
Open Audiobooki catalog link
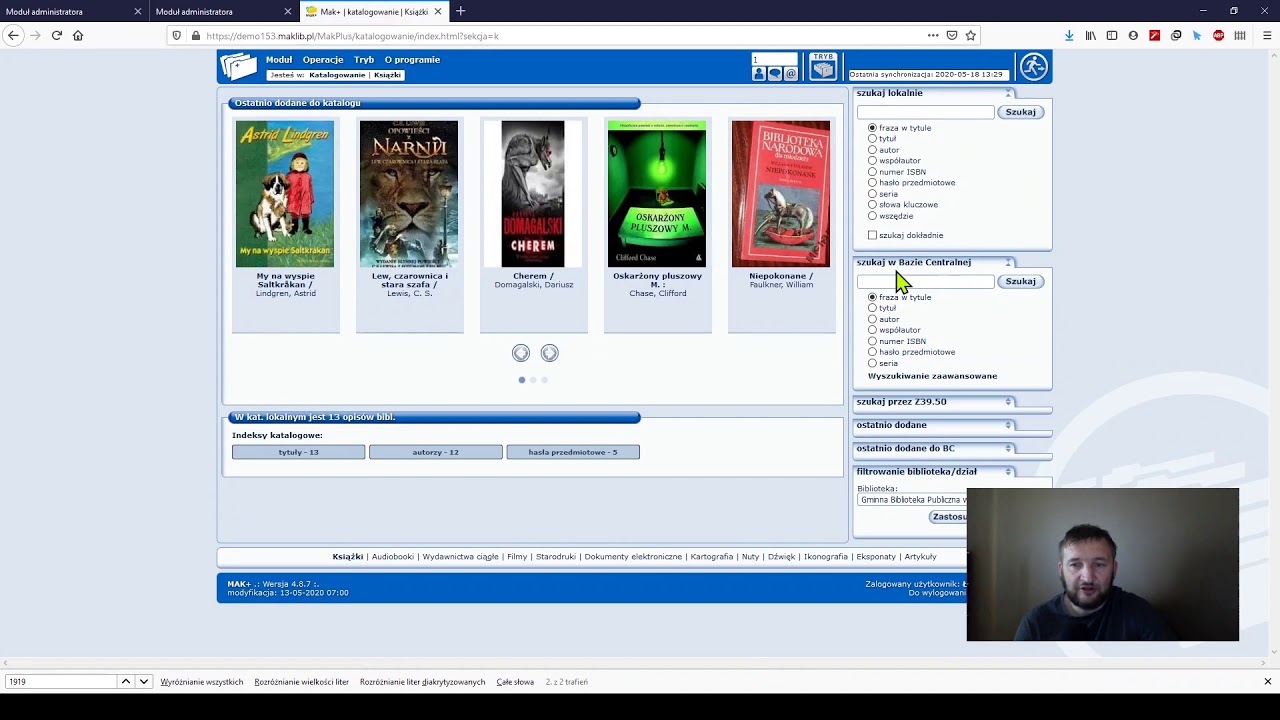coord(392,557)
